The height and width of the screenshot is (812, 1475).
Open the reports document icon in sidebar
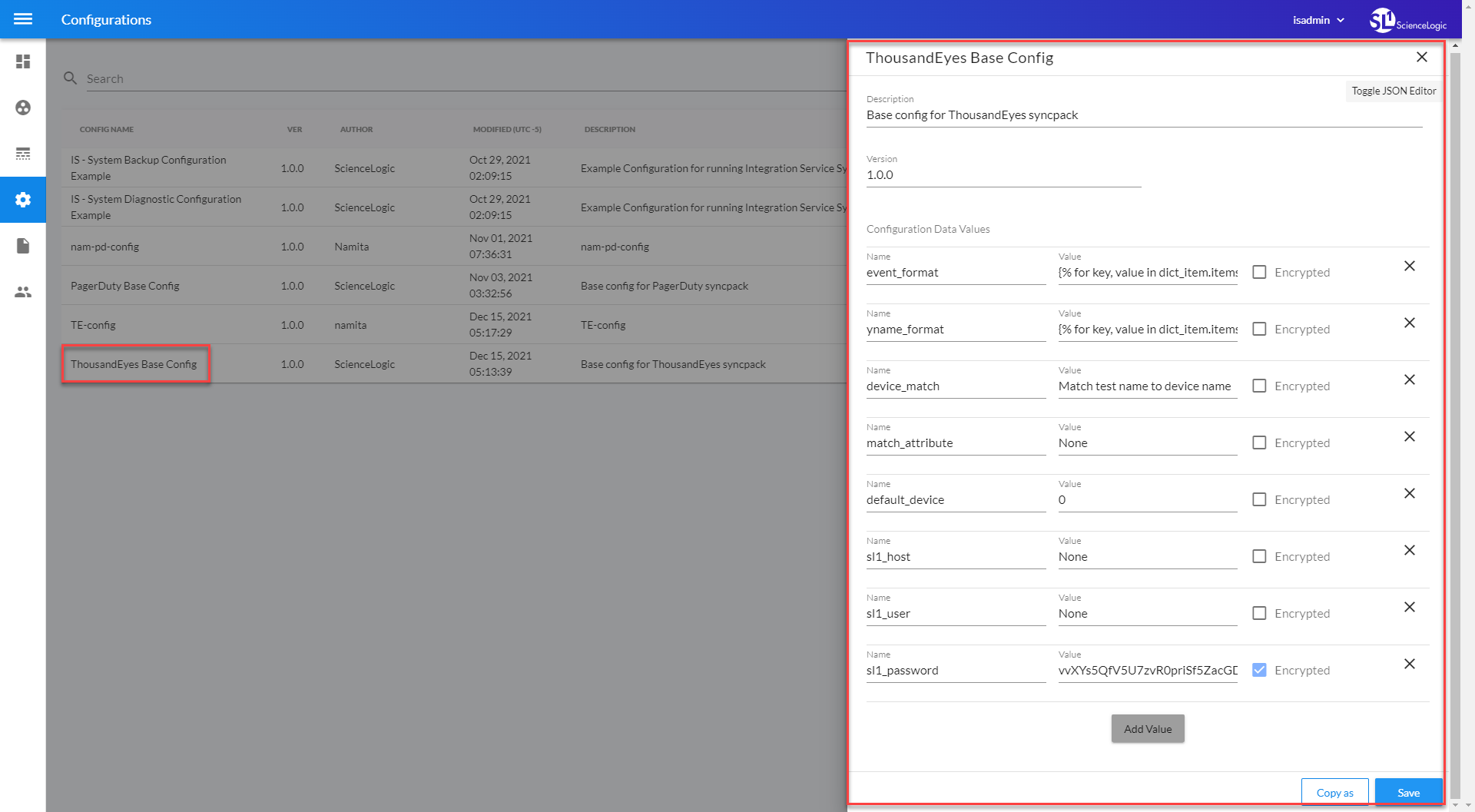tap(23, 246)
